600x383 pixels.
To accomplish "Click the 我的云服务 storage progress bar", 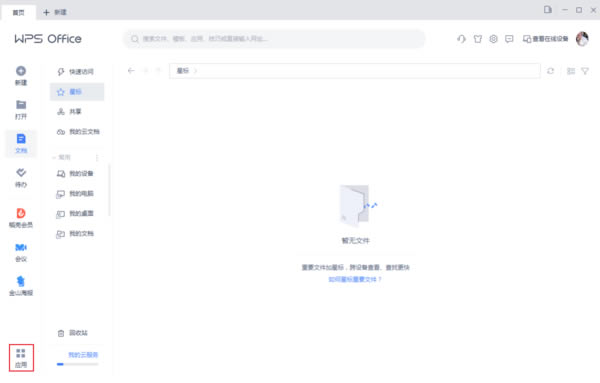I will [x=77, y=364].
